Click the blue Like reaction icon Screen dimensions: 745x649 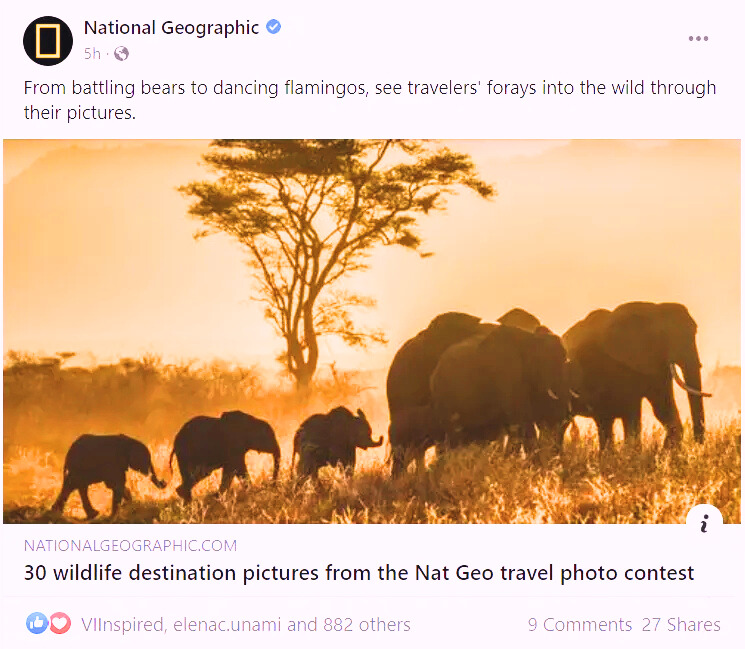point(37,623)
